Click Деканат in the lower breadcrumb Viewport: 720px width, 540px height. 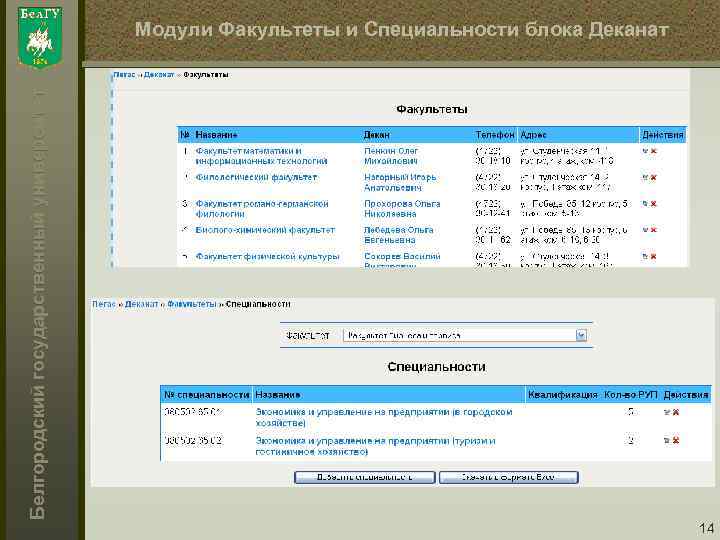click(x=141, y=304)
